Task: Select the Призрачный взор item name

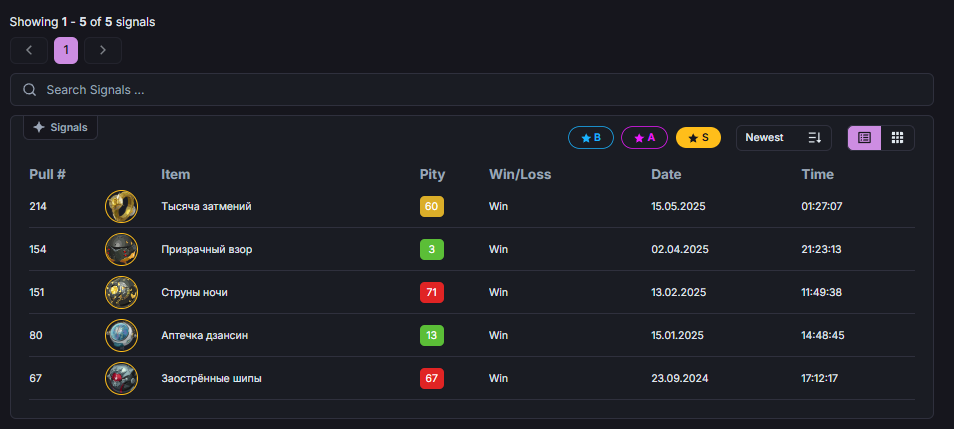Action: click(x=207, y=249)
